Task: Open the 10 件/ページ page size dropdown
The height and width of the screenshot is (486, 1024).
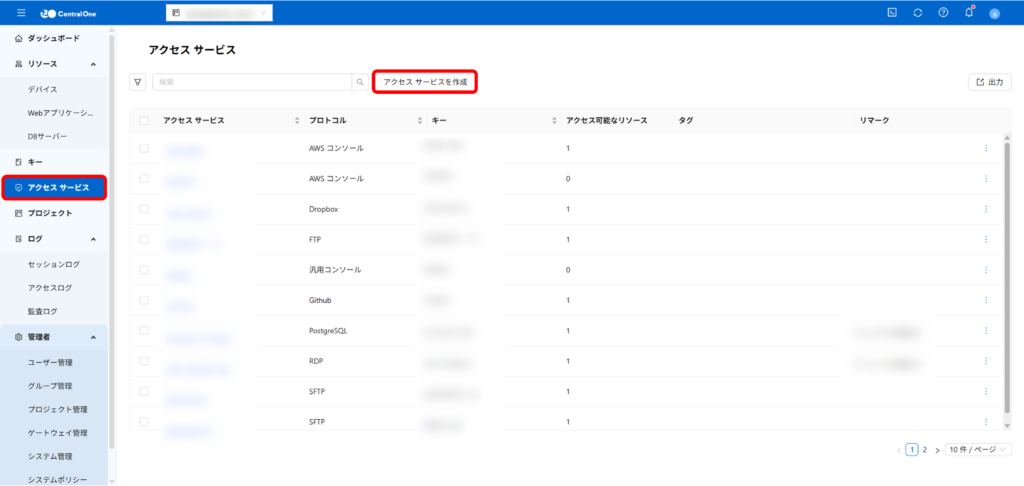Action: [978, 450]
